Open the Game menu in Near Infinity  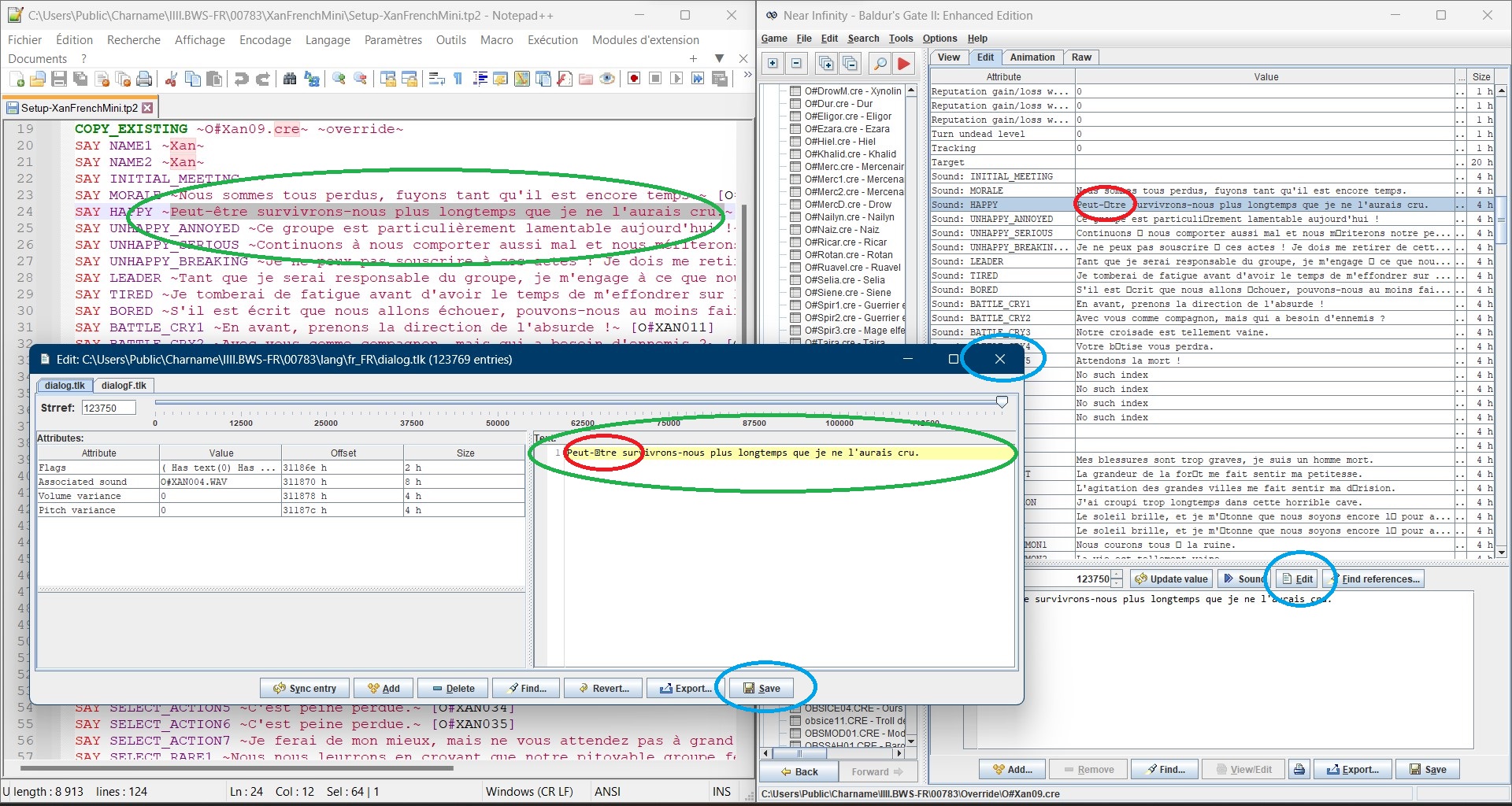pyautogui.click(x=774, y=39)
